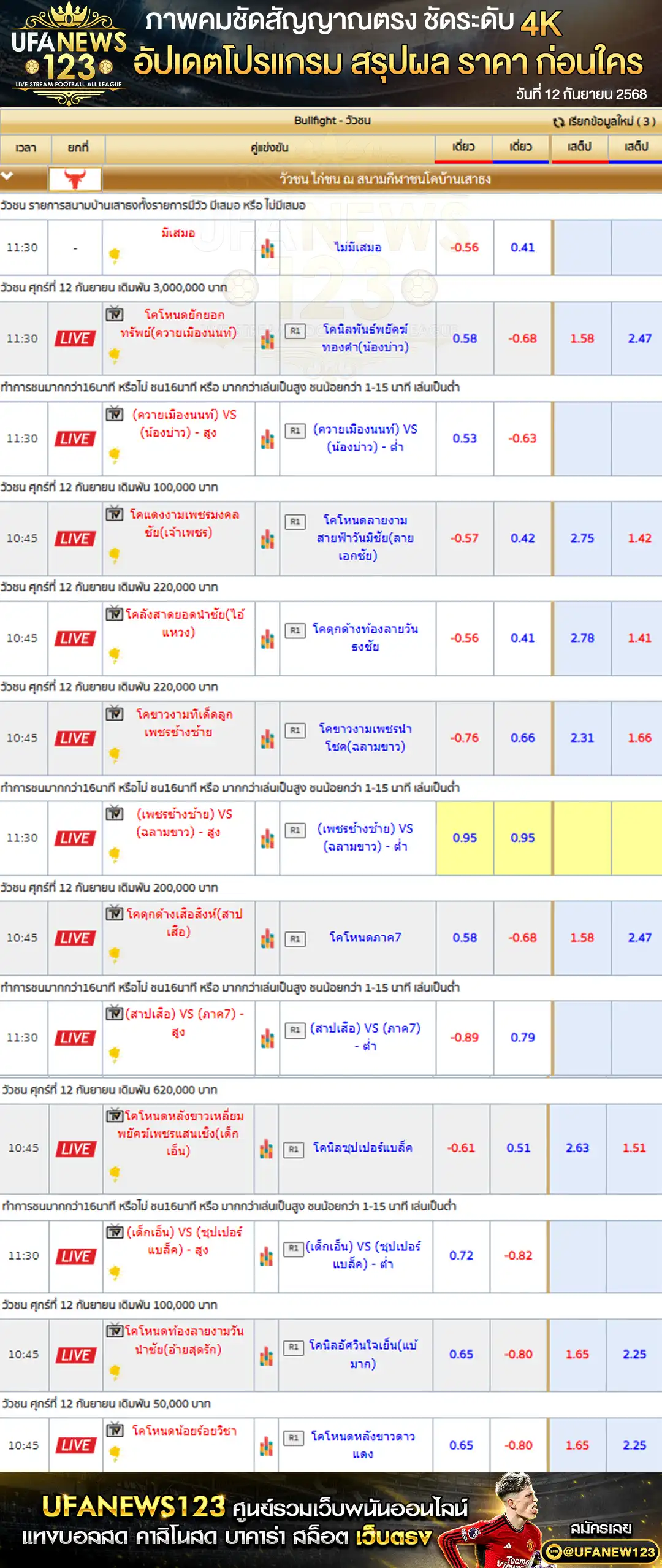Click team name โคนิลซุปเปอร์แบล็ค

363,1148
